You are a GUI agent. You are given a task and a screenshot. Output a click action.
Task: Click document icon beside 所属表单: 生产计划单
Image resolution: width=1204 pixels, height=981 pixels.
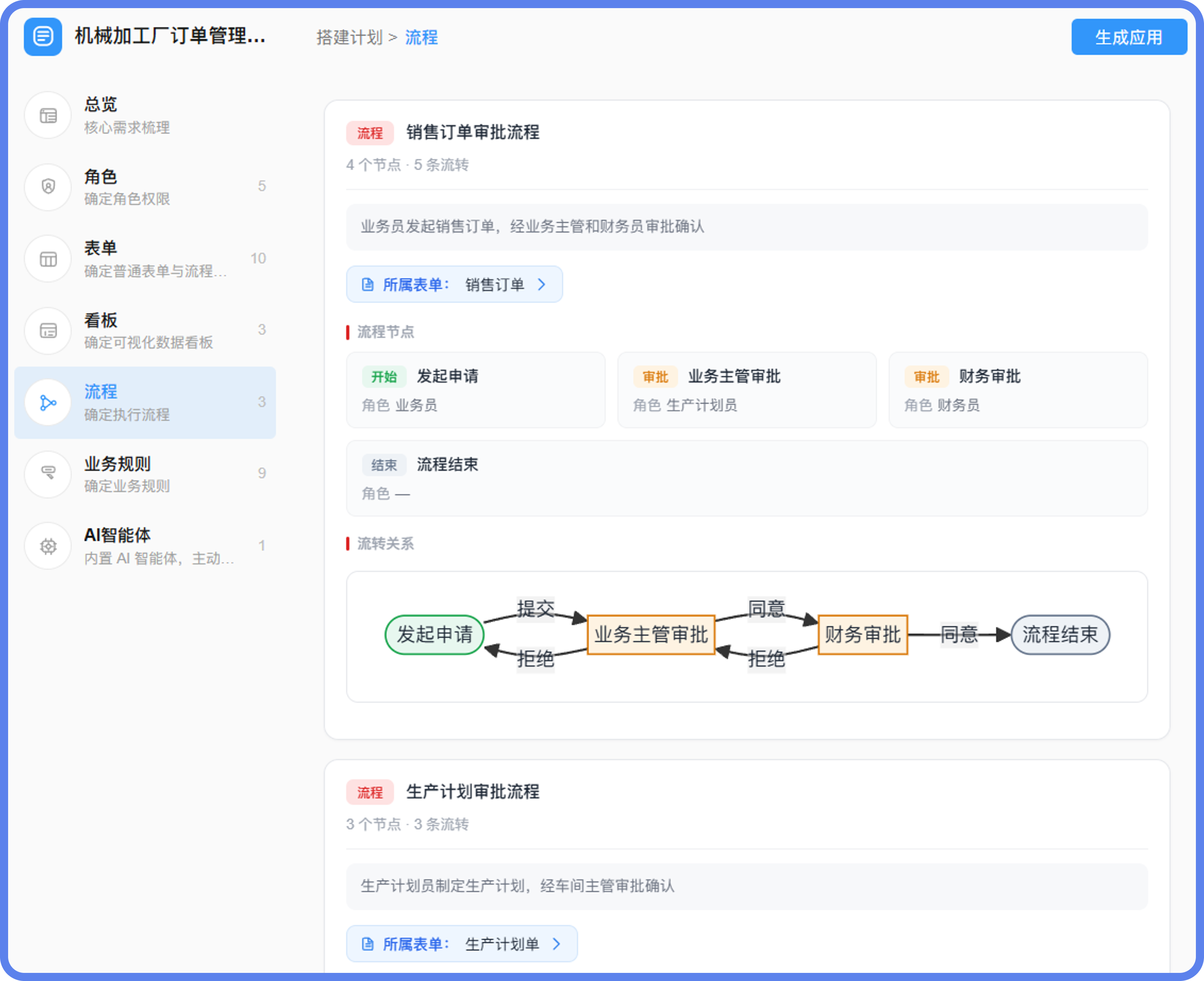click(x=367, y=943)
